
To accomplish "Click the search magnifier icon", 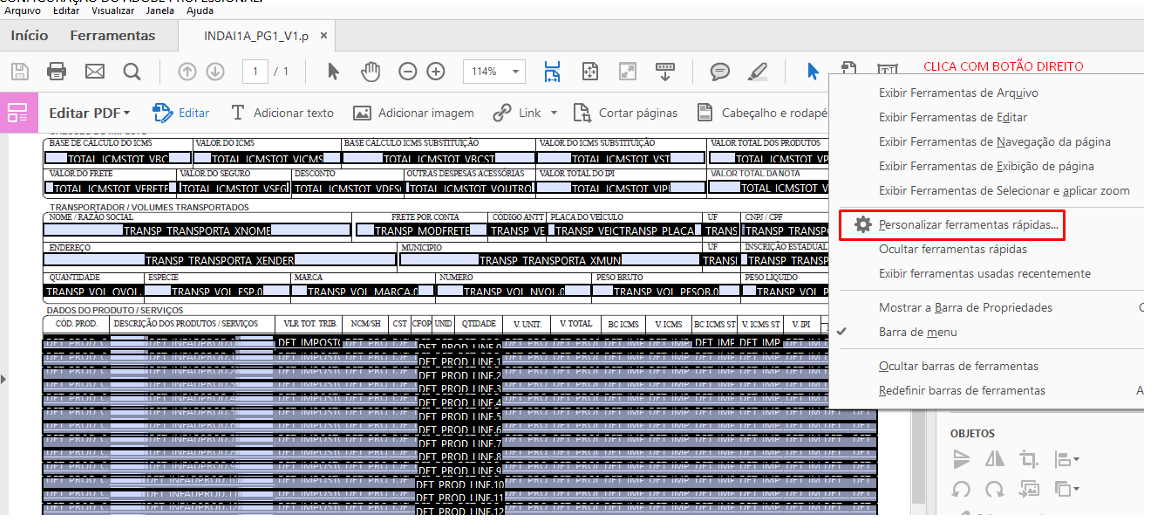I will click(x=132, y=71).
